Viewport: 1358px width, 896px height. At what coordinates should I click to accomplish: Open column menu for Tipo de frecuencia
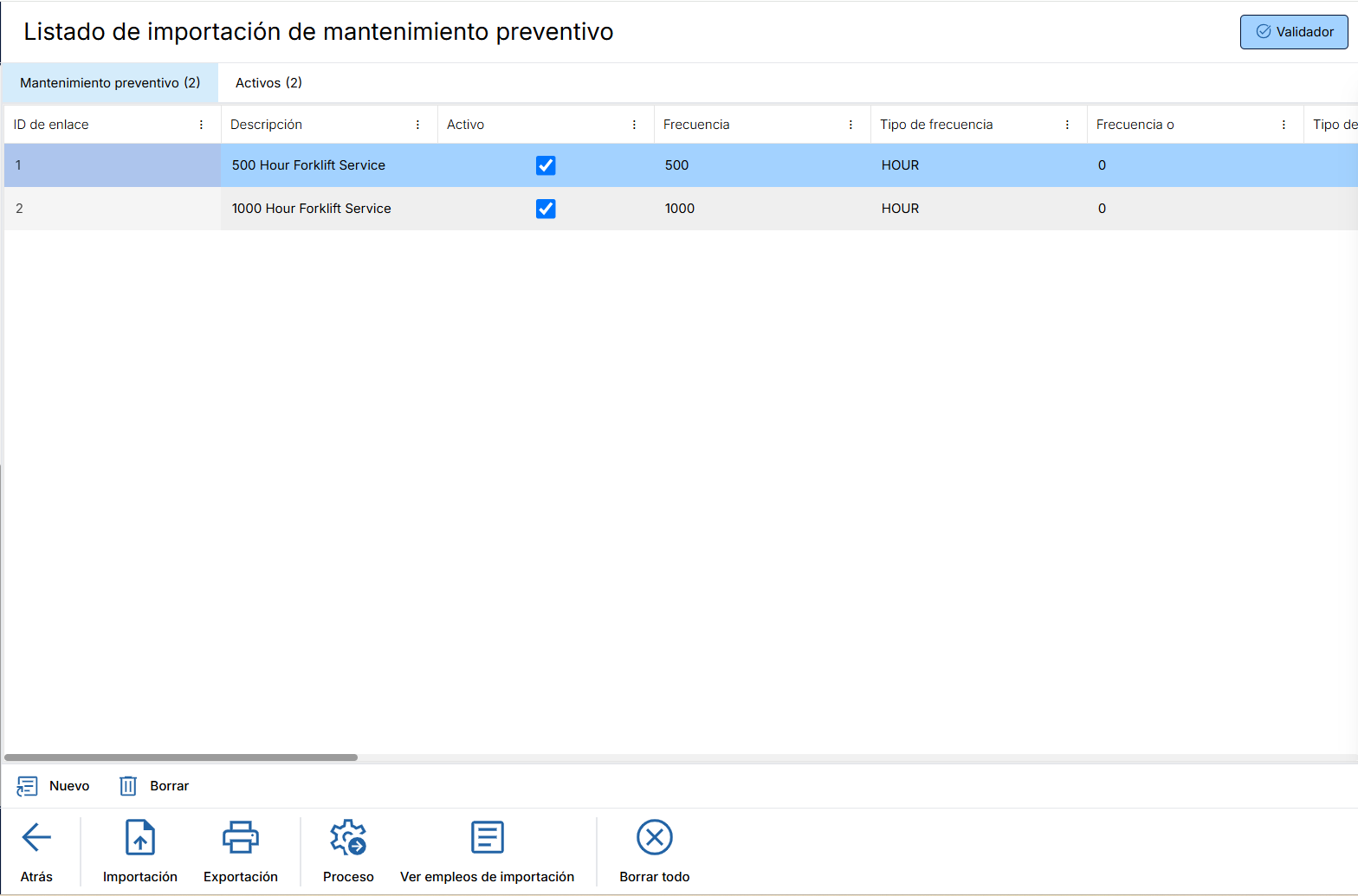(1068, 125)
